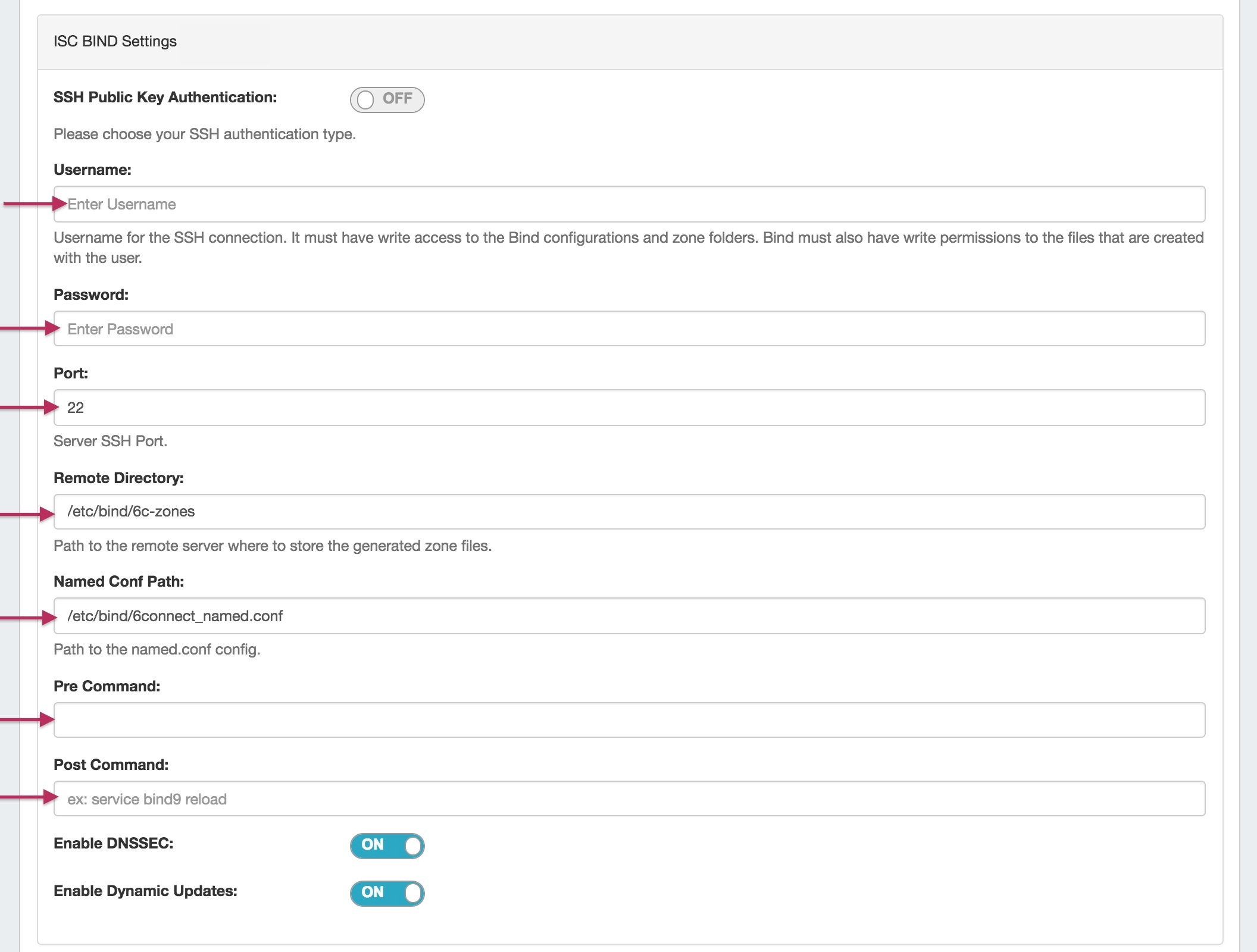
Task: Click the Enable DNSSEC: label text
Action: 113,844
